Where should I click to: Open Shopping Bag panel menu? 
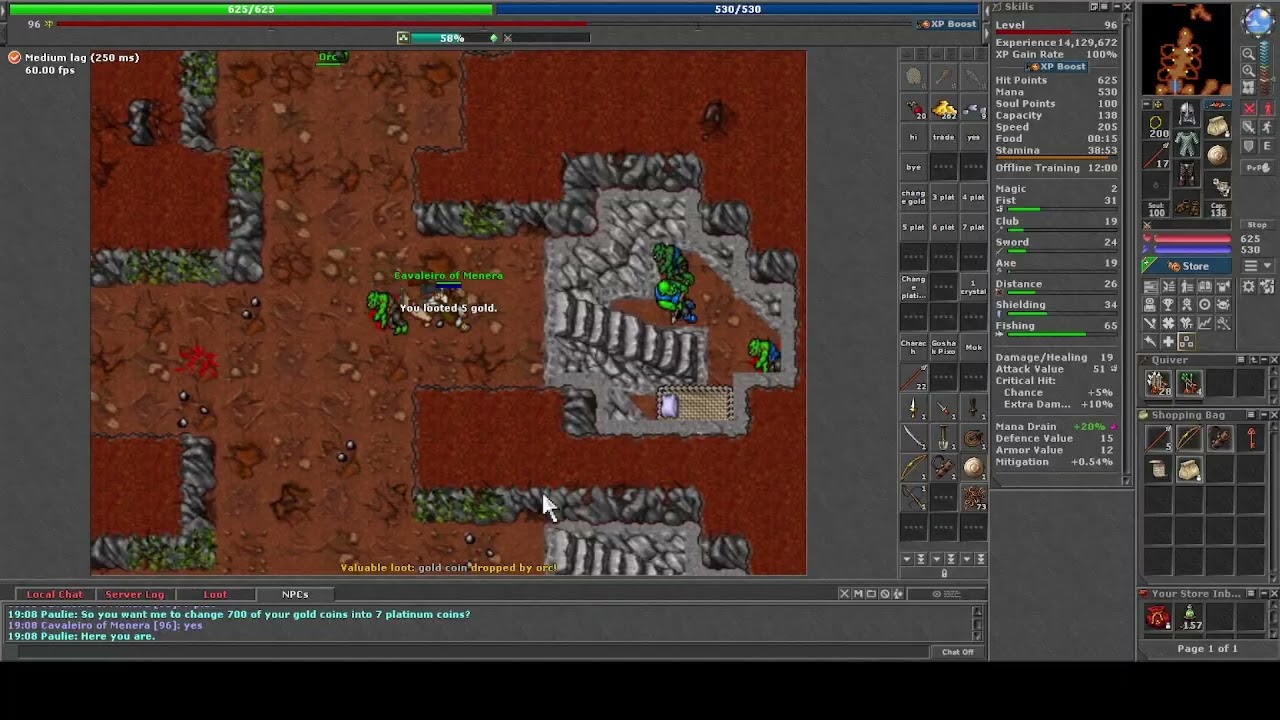1251,415
